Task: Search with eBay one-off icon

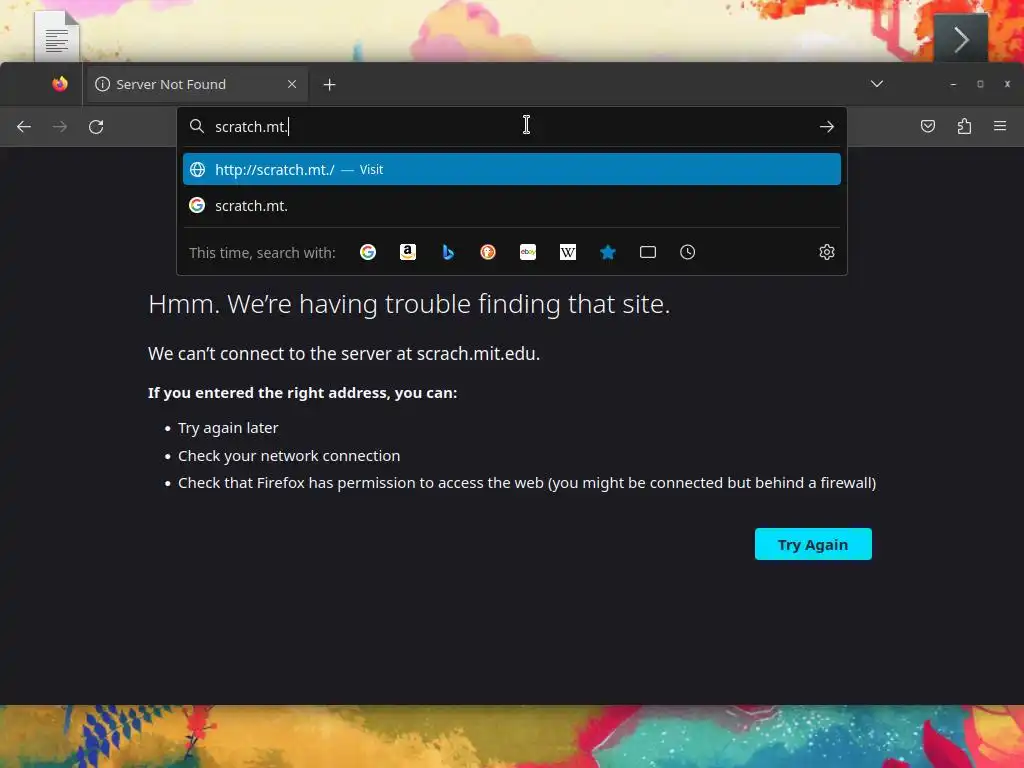Action: coord(528,252)
